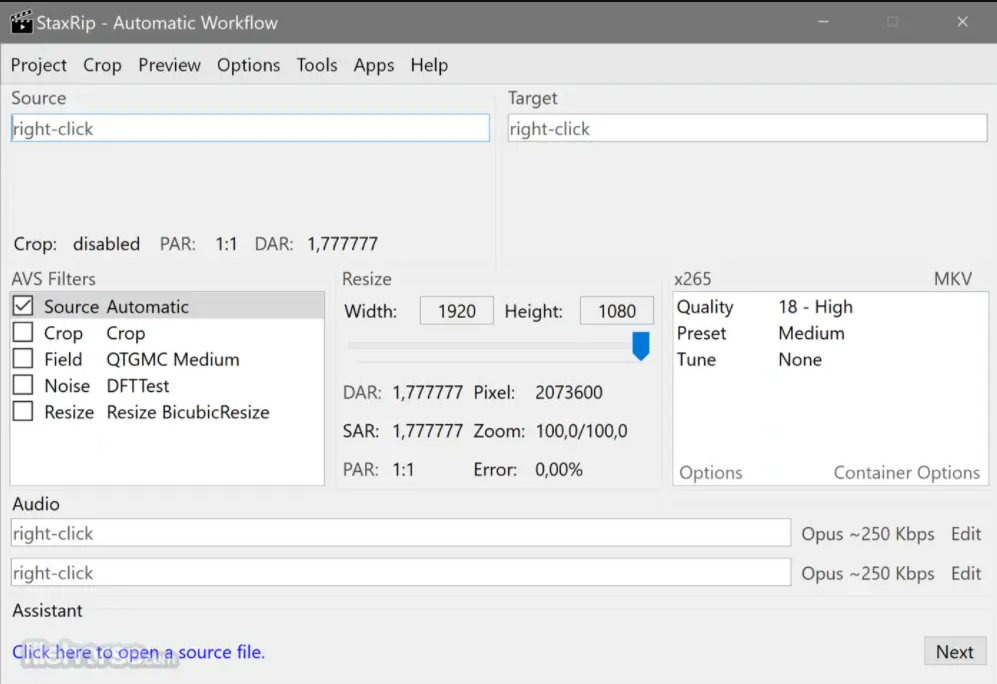Enable the Resize BicubicResize checkbox
The width and height of the screenshot is (997, 684).
pos(23,412)
